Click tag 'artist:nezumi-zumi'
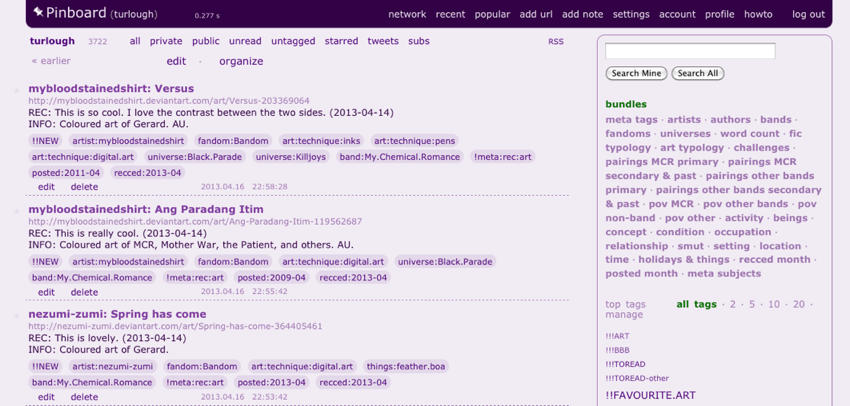 point(113,366)
